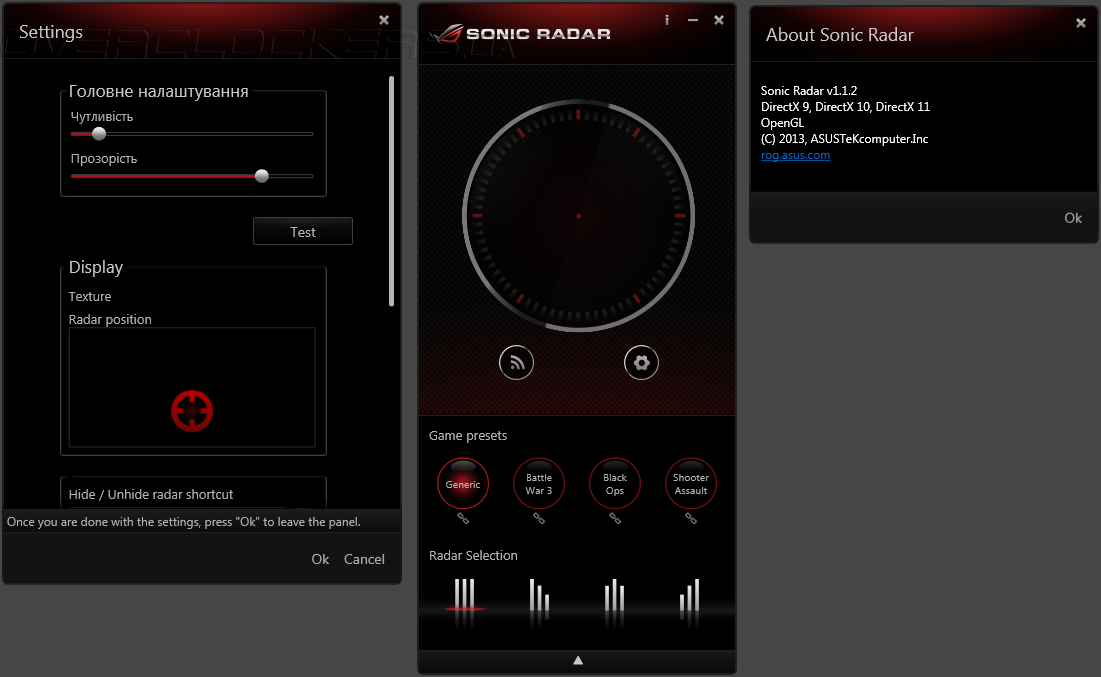Click link icon under Shooter Assault
This screenshot has height=677, width=1101.
(x=691, y=518)
